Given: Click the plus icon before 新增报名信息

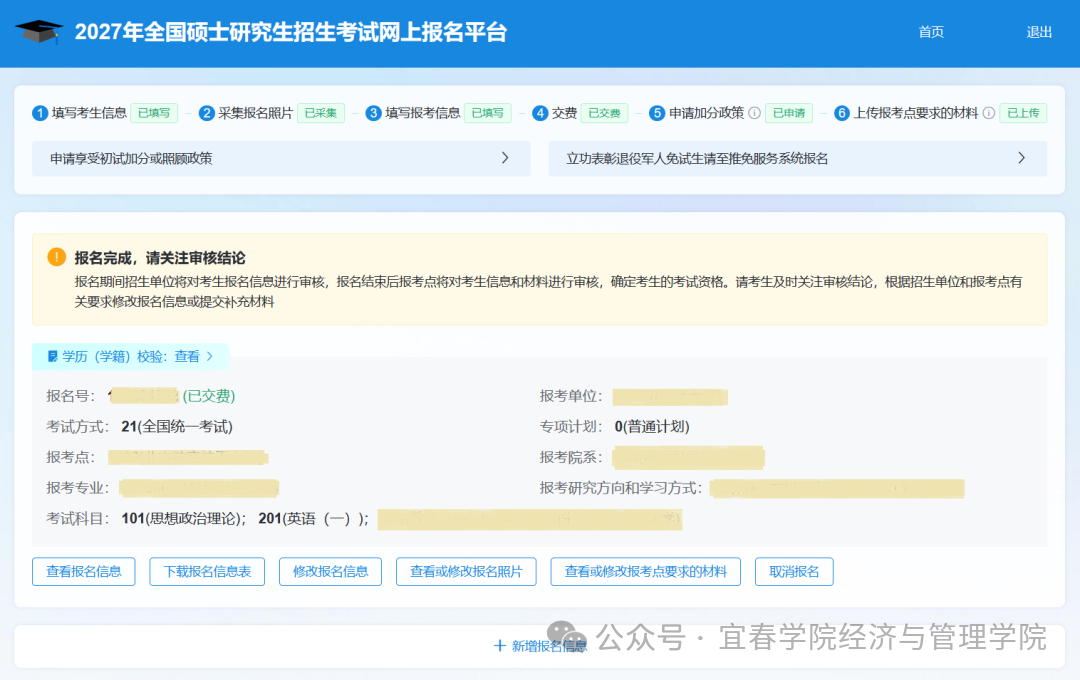Looking at the screenshot, I should (x=500, y=646).
